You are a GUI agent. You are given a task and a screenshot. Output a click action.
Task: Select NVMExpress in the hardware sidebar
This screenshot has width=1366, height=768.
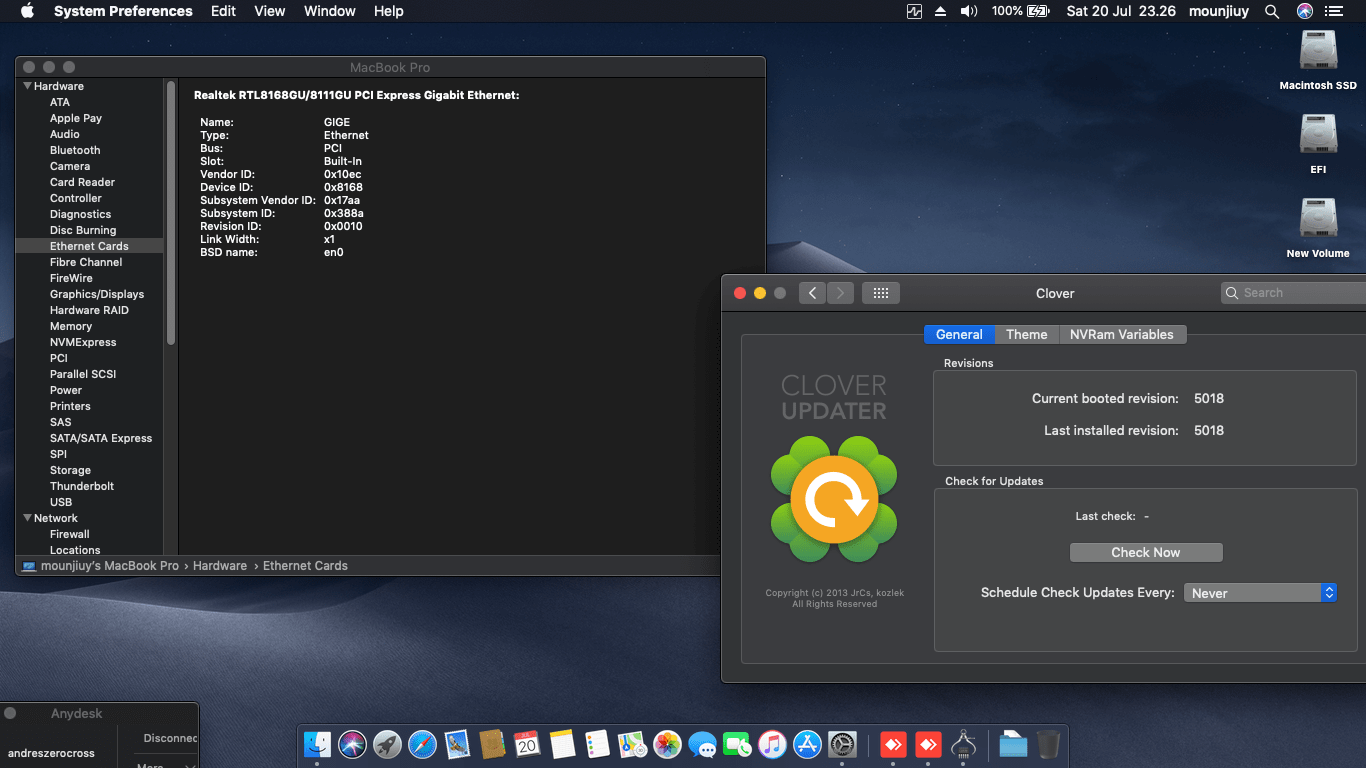tap(83, 342)
